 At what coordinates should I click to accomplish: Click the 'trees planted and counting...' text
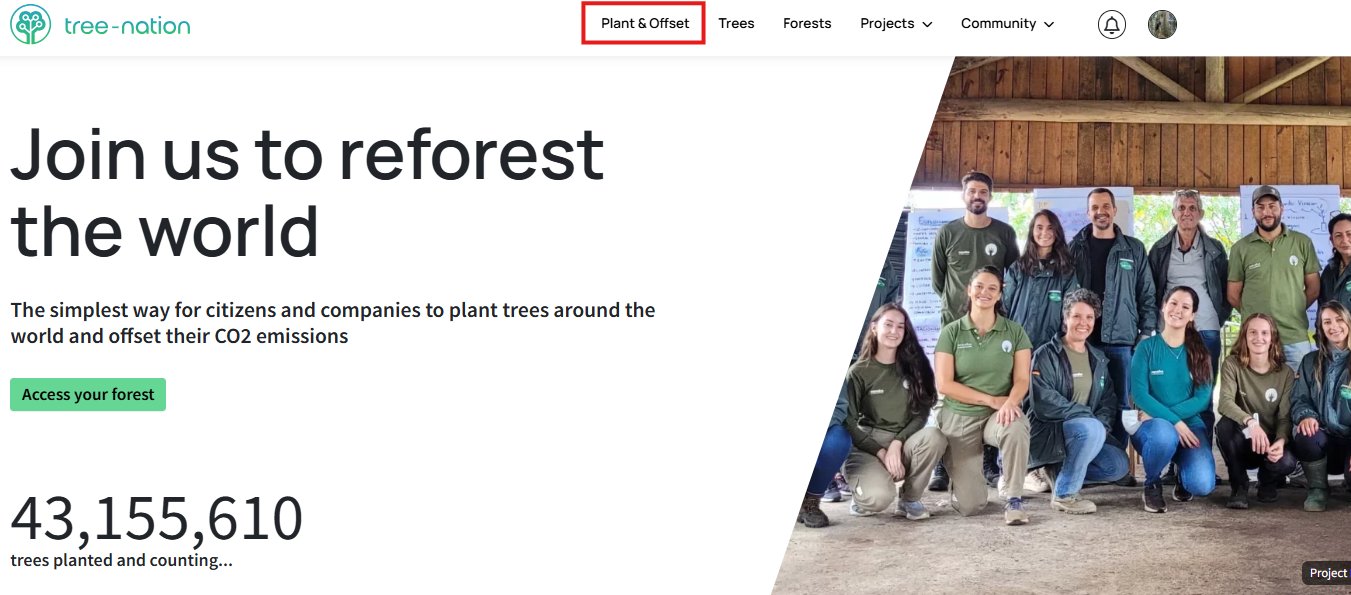[x=122, y=560]
